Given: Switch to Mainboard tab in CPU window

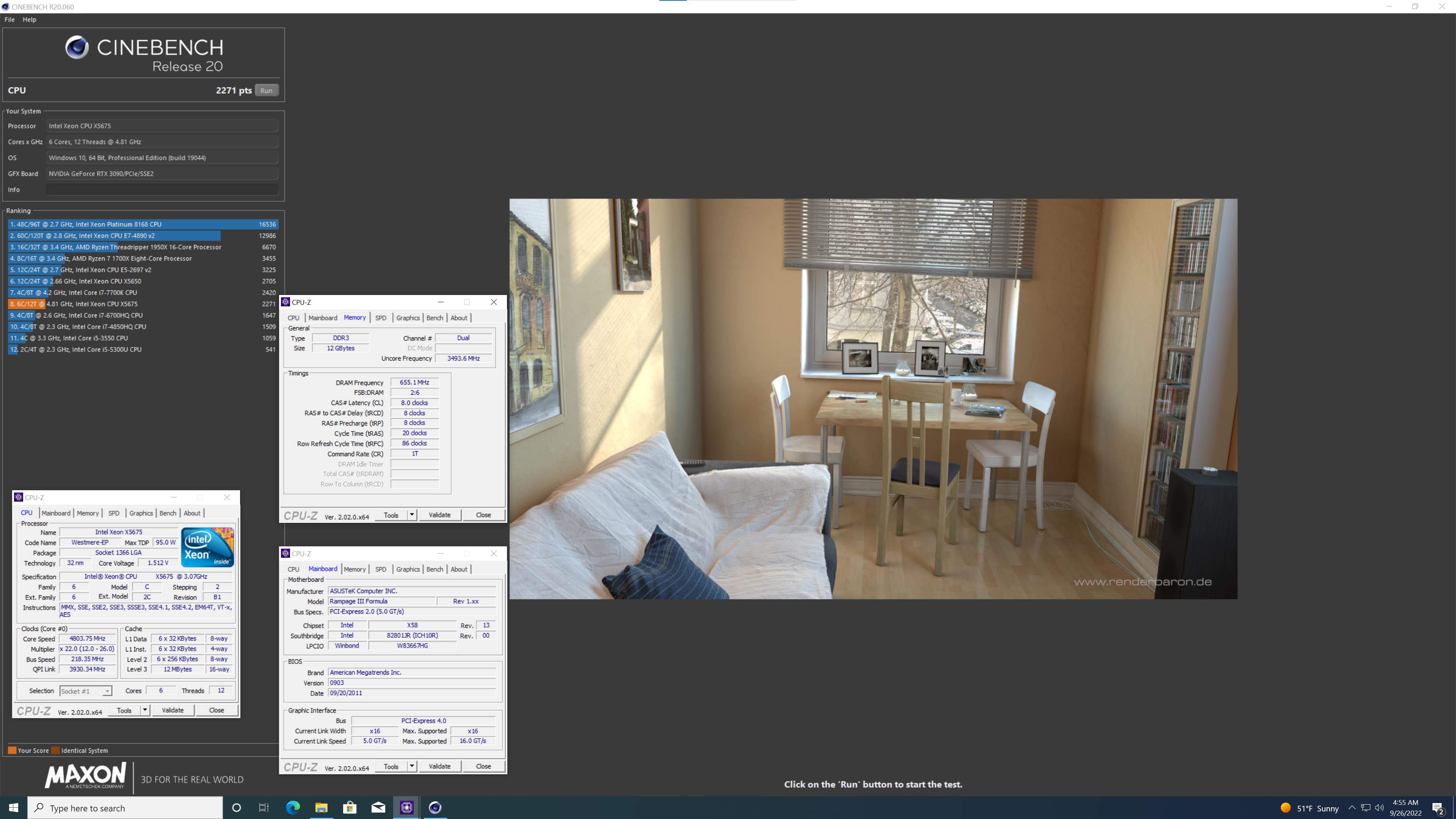Looking at the screenshot, I should (x=56, y=513).
